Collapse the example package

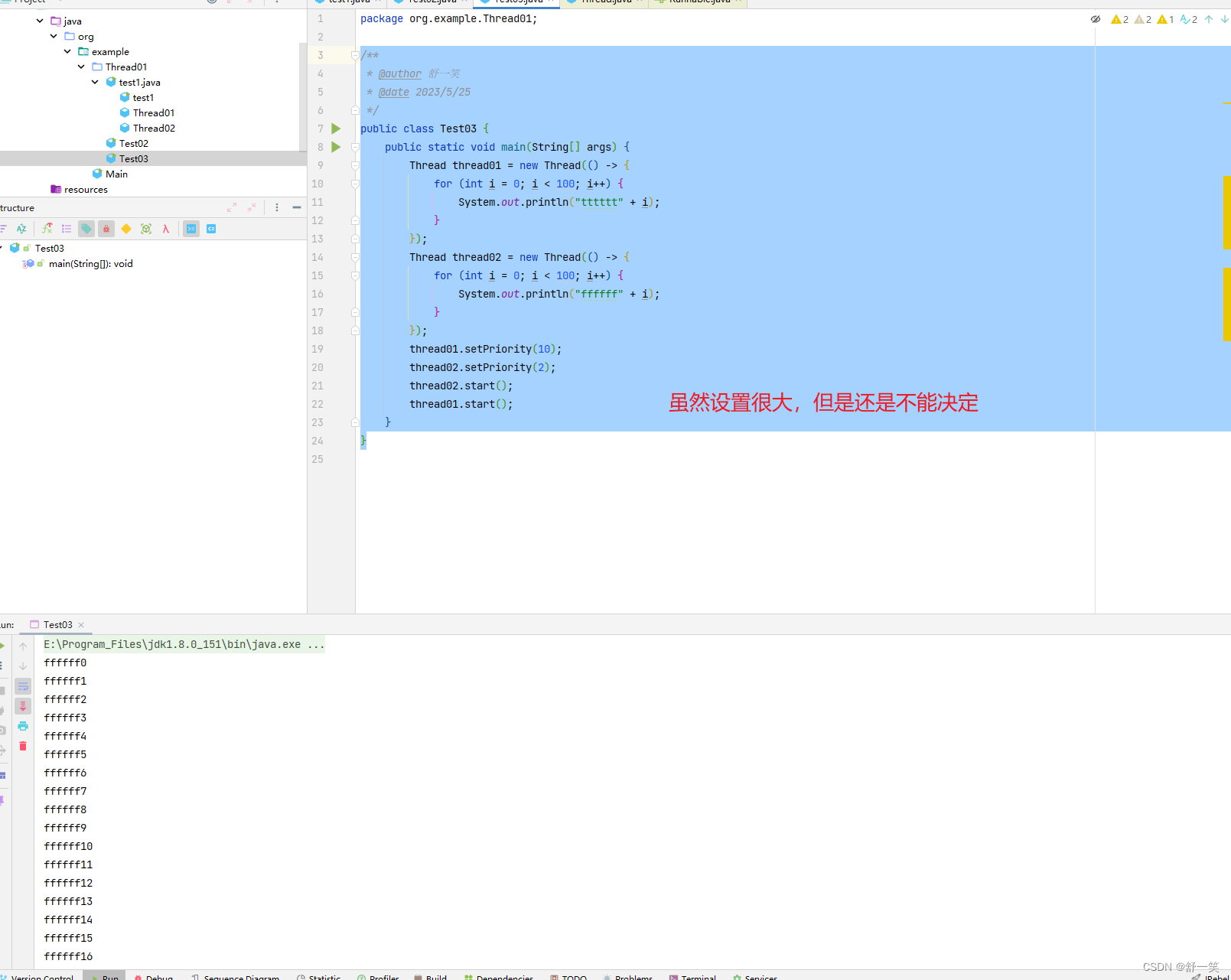coord(67,51)
